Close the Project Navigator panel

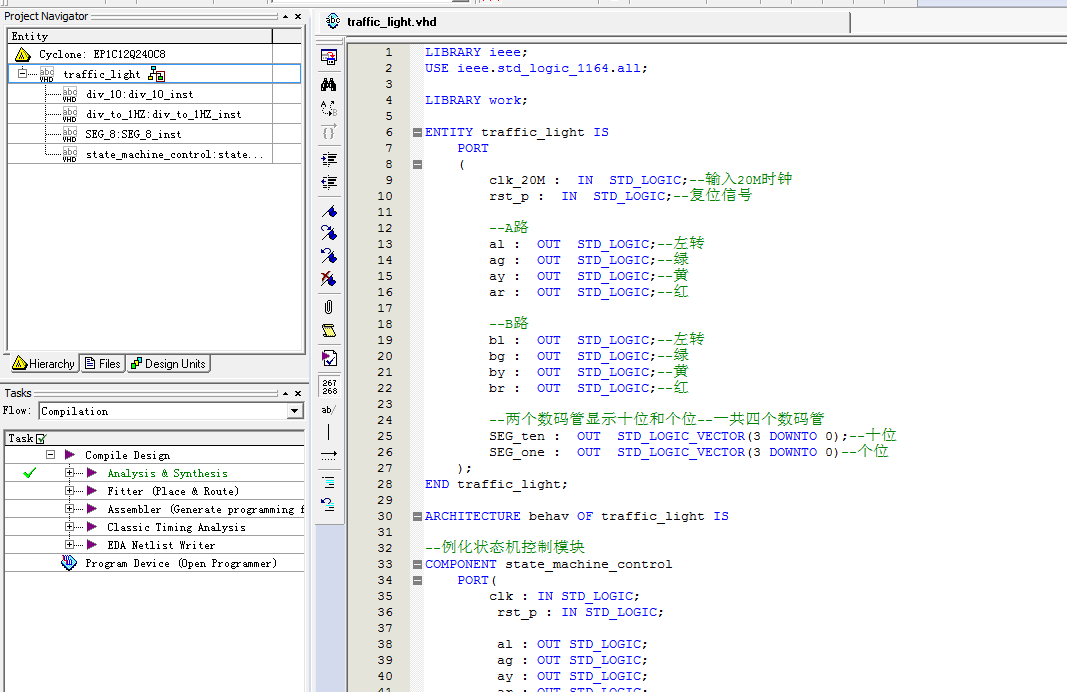(297, 16)
